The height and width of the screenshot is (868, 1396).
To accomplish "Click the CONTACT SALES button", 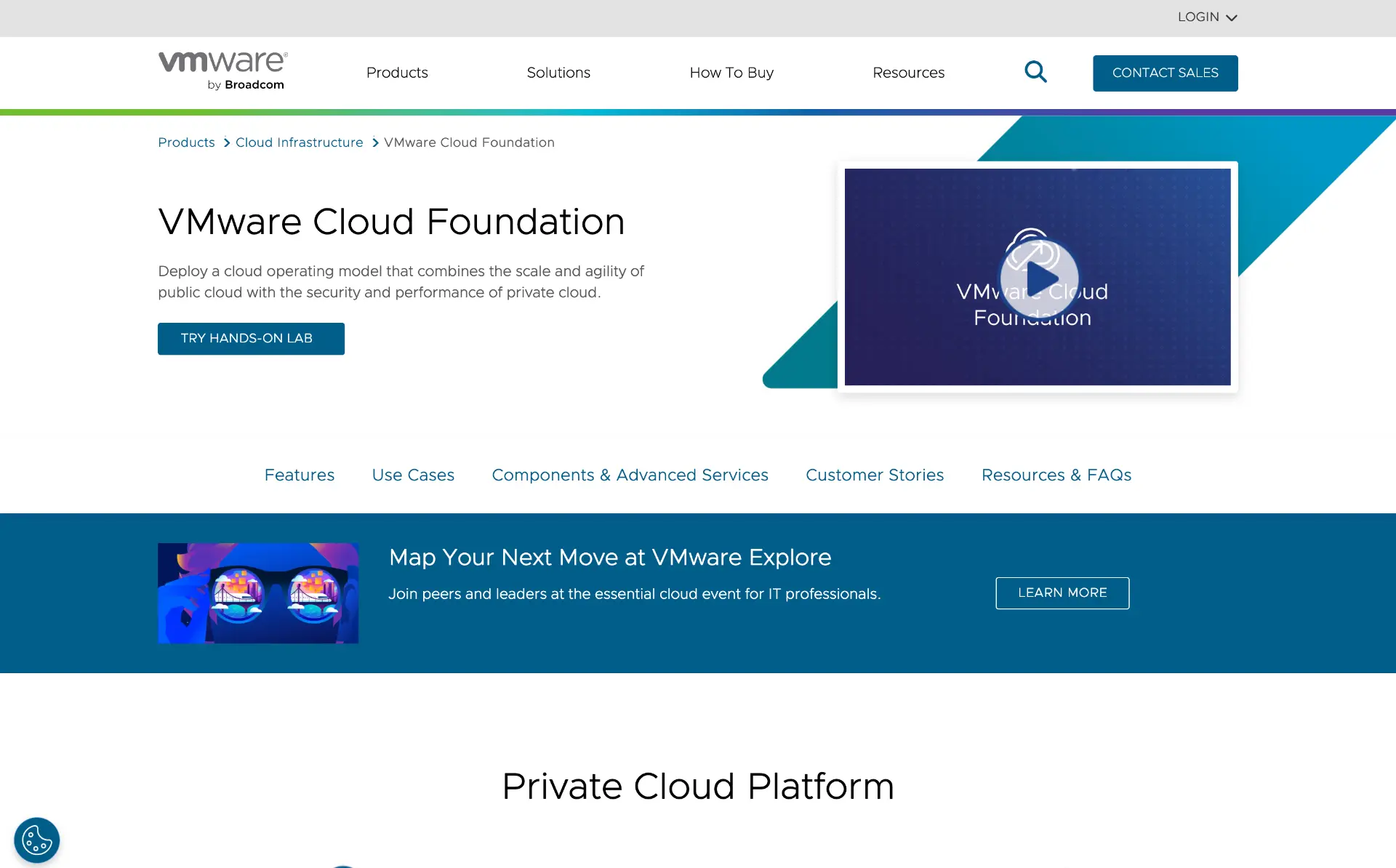I will [x=1165, y=73].
